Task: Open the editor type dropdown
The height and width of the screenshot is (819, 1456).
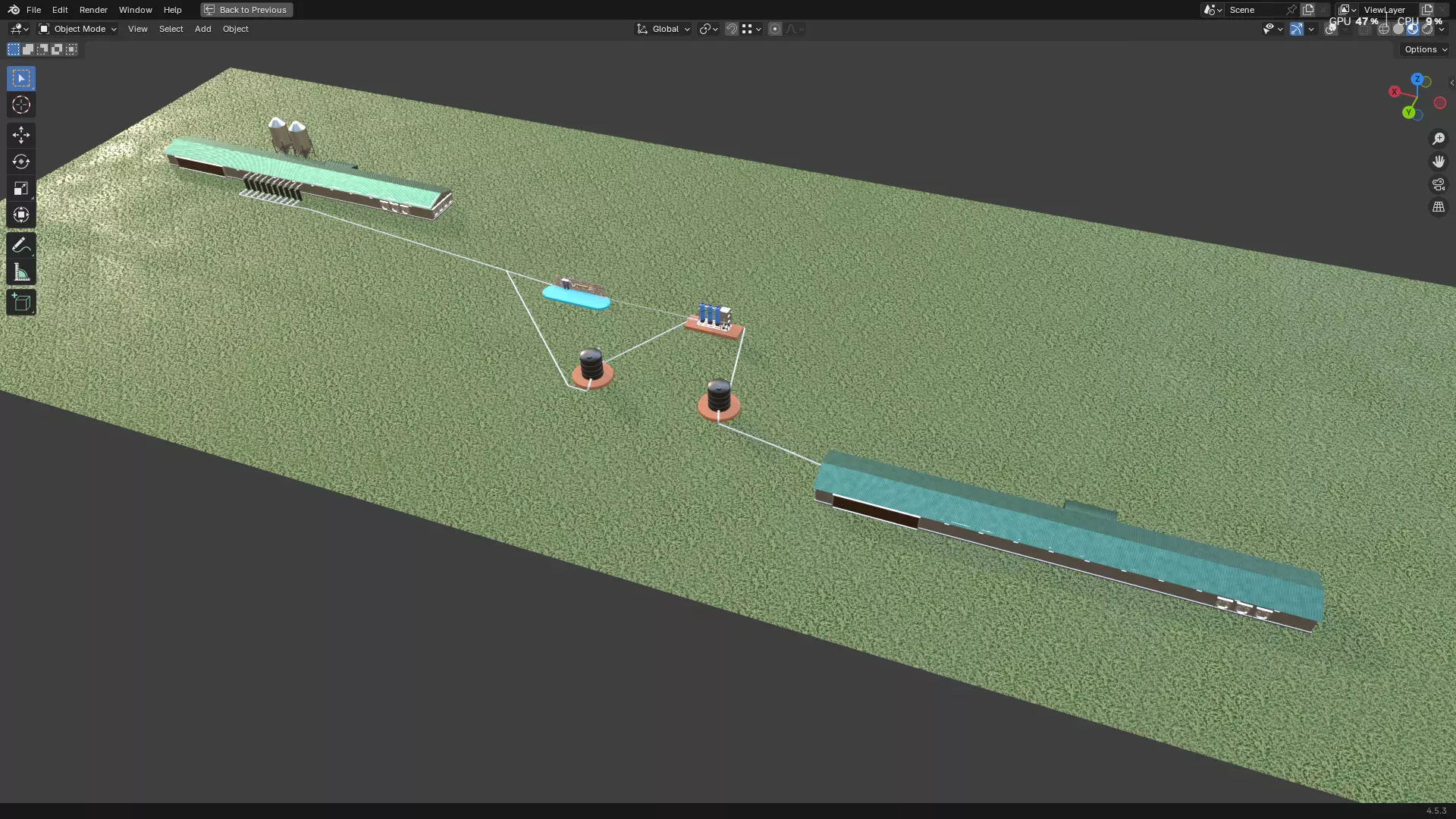Action: click(19, 29)
